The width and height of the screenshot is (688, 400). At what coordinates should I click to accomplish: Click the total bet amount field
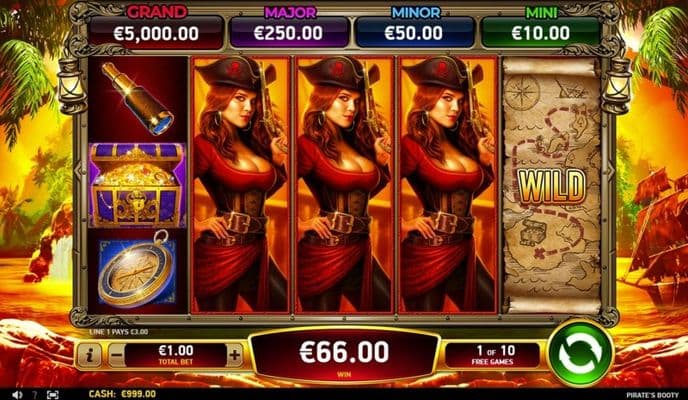(x=176, y=355)
